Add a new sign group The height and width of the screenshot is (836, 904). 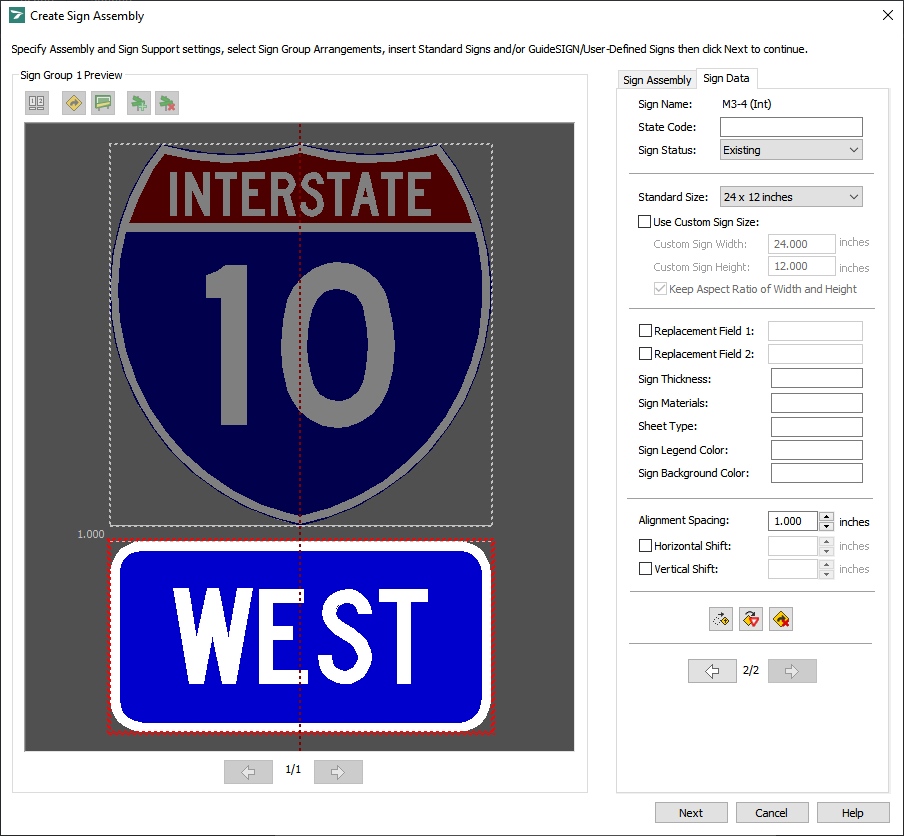[x=138, y=103]
